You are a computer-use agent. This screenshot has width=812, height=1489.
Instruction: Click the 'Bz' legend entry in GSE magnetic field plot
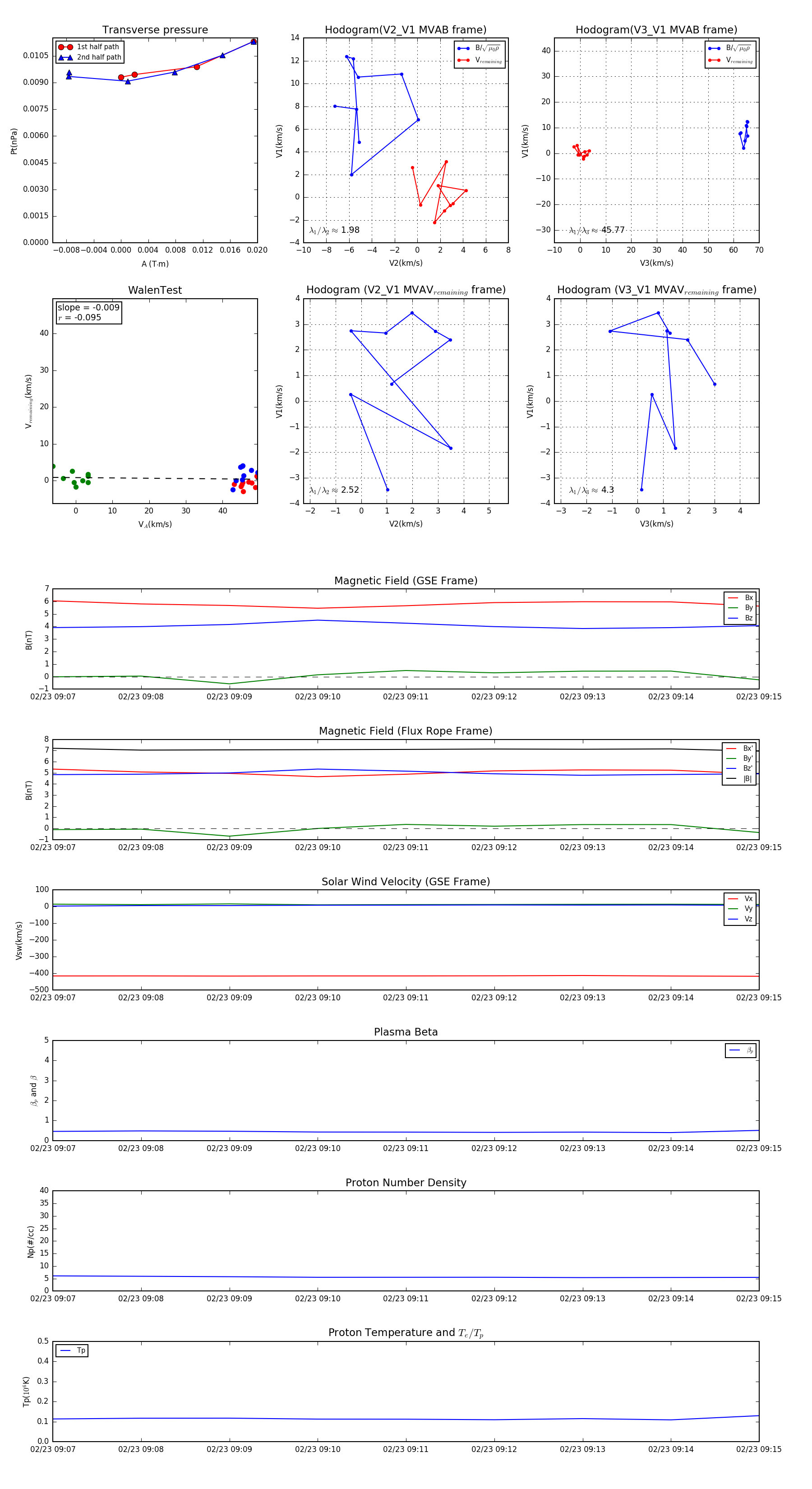tap(740, 618)
